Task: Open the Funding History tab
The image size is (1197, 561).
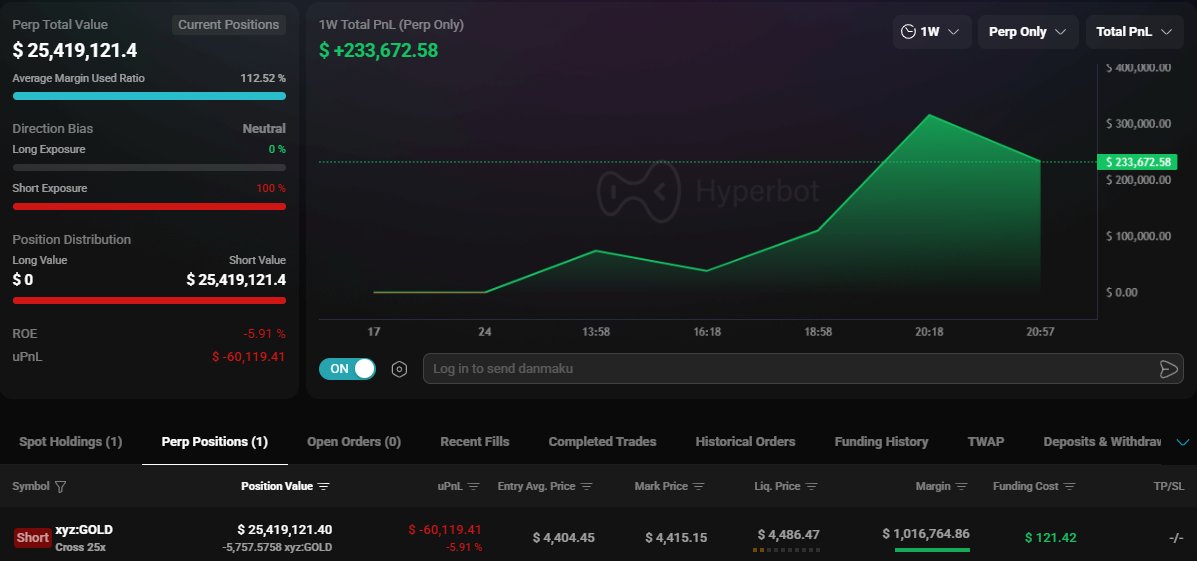Action: click(881, 442)
